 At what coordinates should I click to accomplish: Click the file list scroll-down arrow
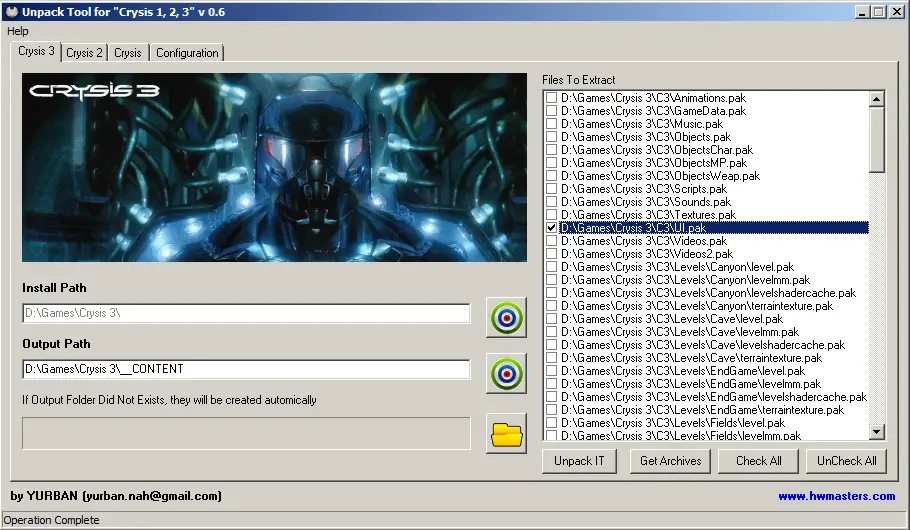click(x=876, y=431)
